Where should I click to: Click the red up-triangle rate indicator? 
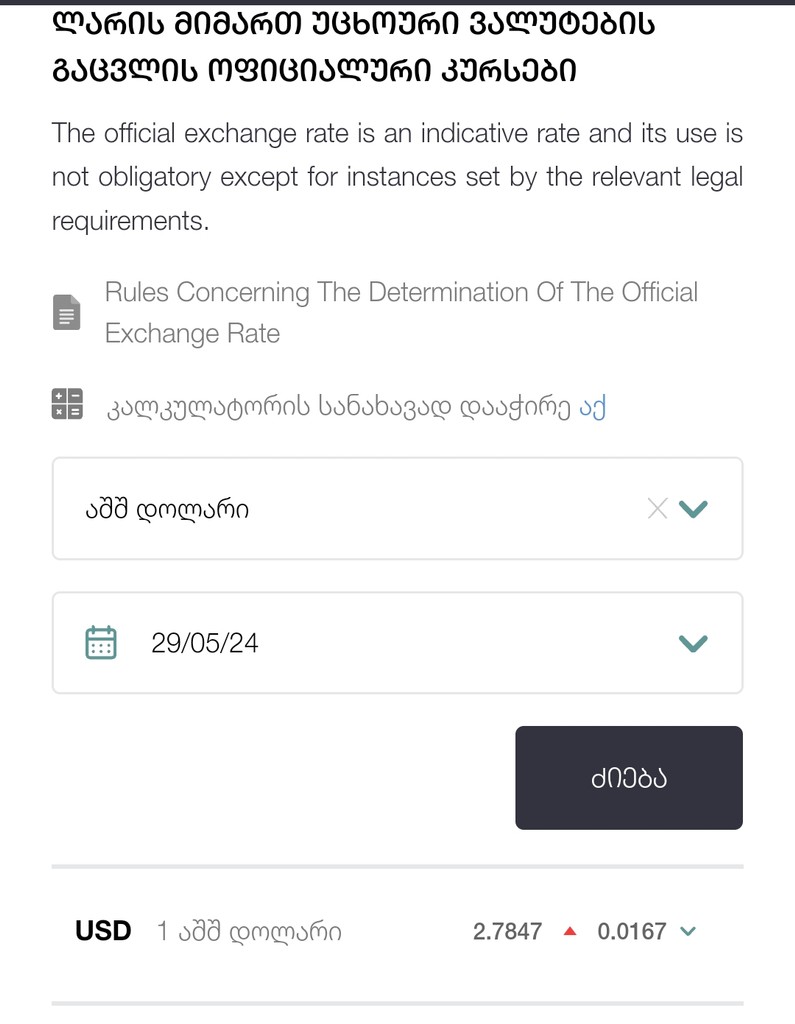coord(570,932)
